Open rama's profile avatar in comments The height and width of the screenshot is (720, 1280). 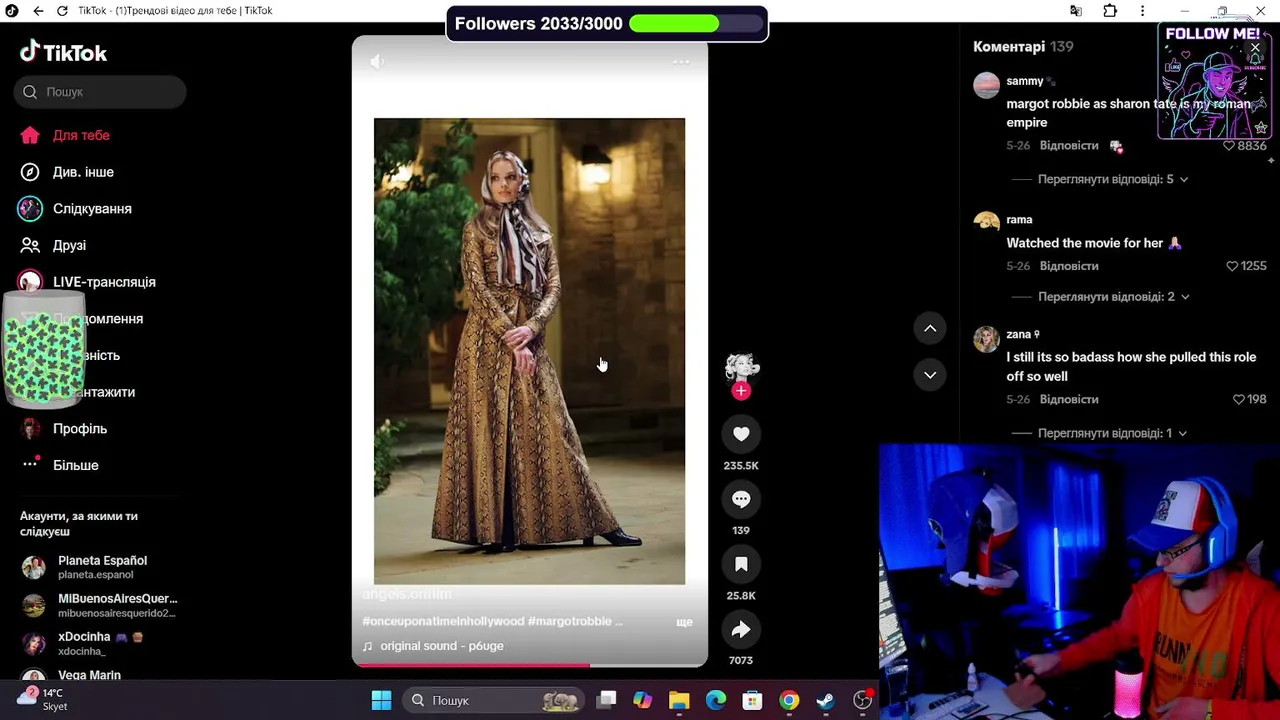pos(986,223)
